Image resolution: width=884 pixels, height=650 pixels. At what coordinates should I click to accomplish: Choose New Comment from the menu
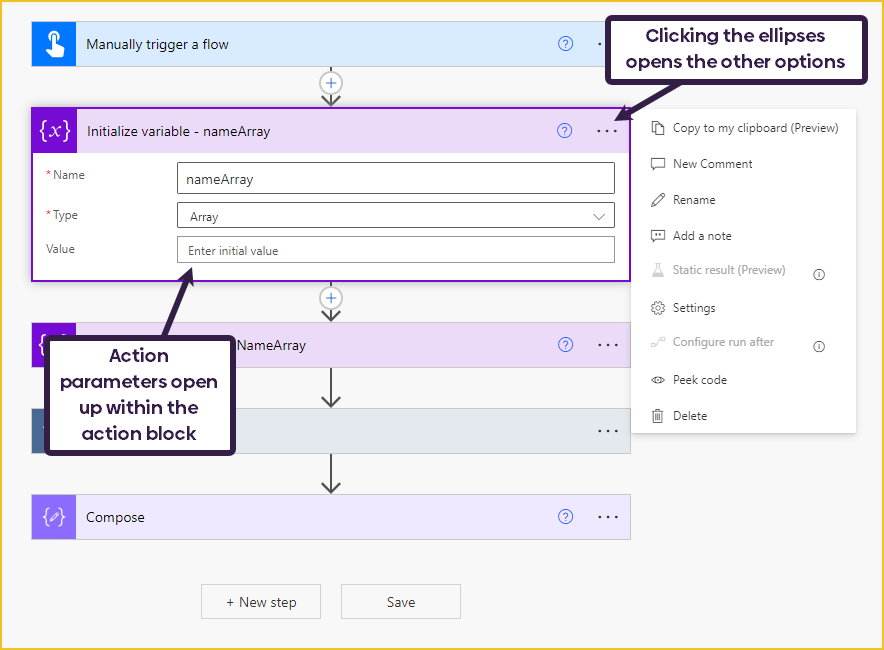(x=713, y=164)
